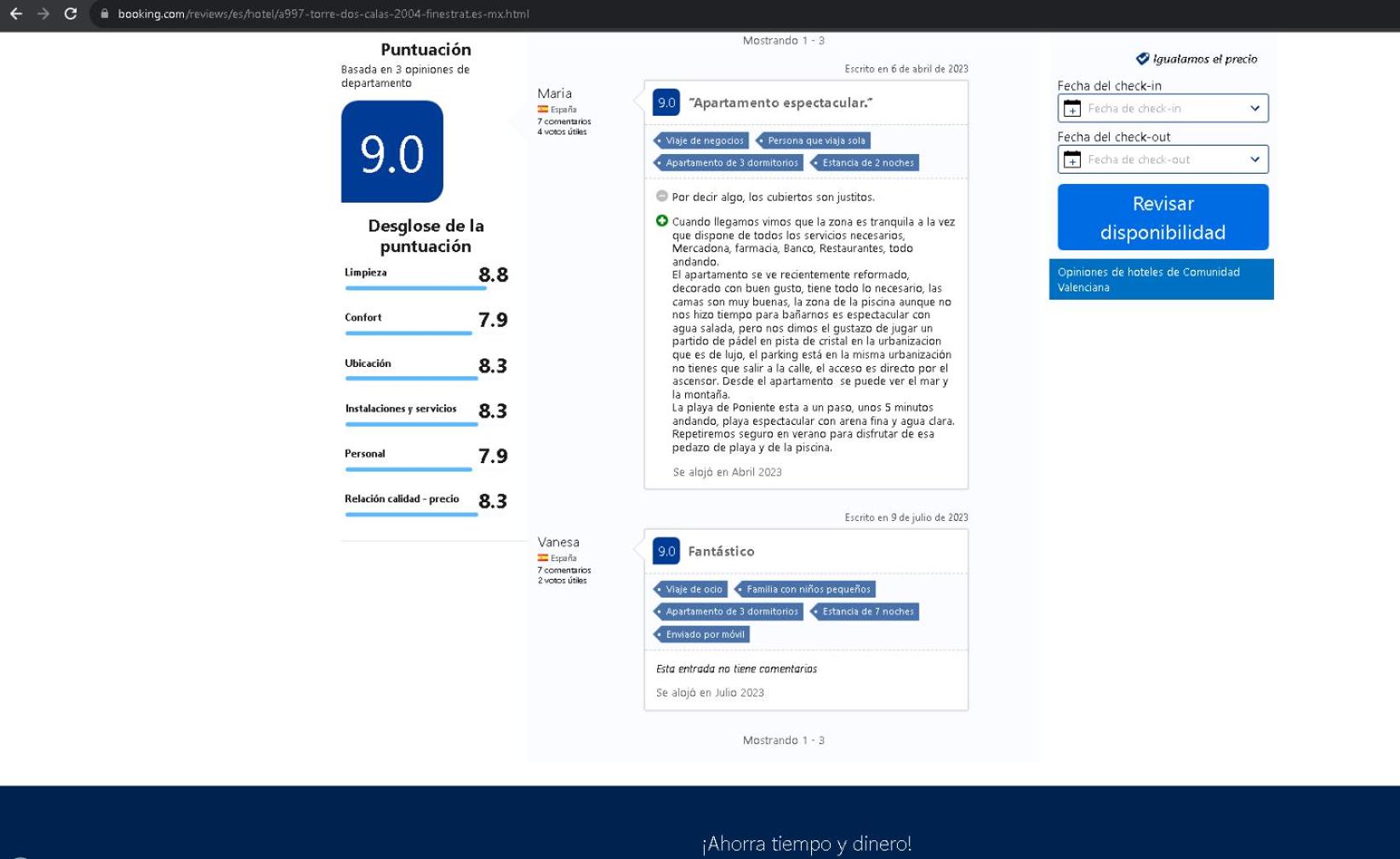The width and height of the screenshot is (1400, 859).
Task: Click the green plus icon in Maria's review
Action: (662, 220)
